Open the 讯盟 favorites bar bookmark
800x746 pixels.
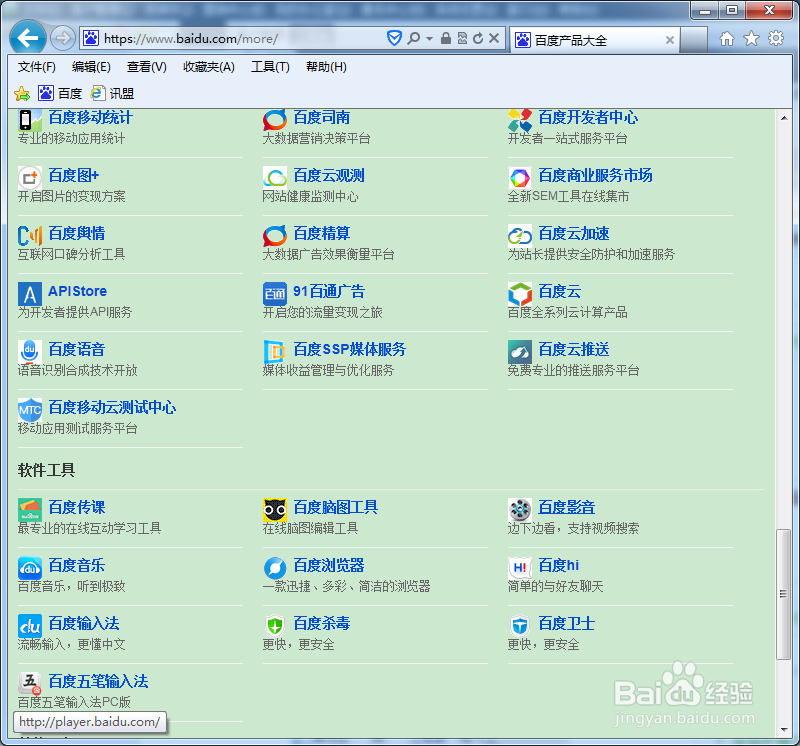coord(112,93)
